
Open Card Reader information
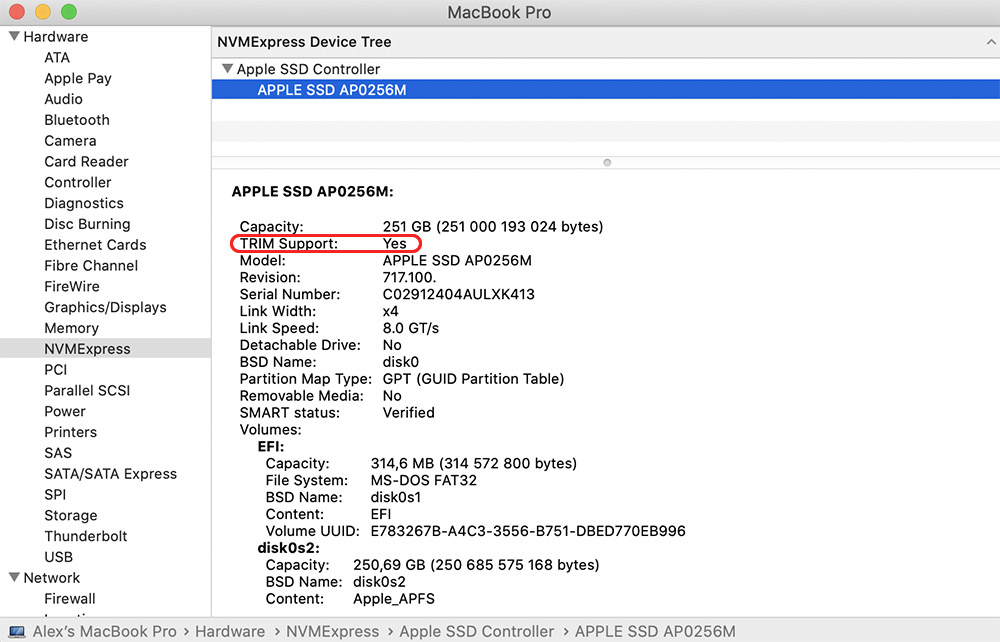[x=86, y=162]
